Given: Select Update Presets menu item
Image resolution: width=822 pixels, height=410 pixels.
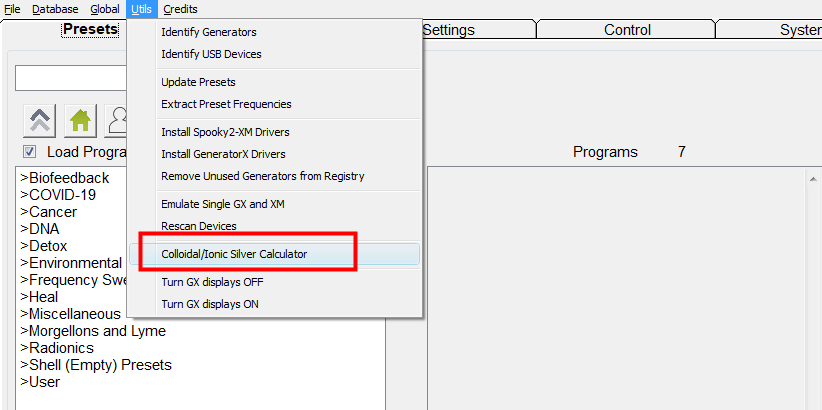Looking at the screenshot, I should (x=198, y=82).
